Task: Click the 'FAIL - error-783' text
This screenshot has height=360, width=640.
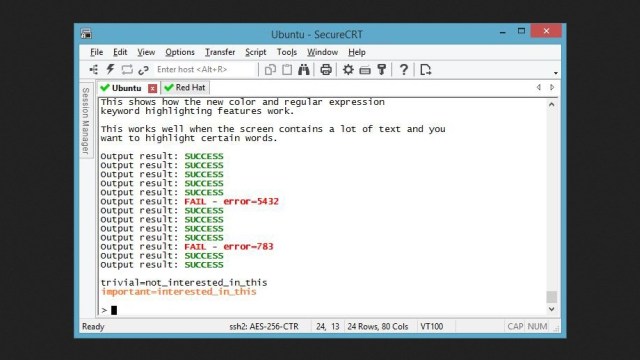Action: 229,247
